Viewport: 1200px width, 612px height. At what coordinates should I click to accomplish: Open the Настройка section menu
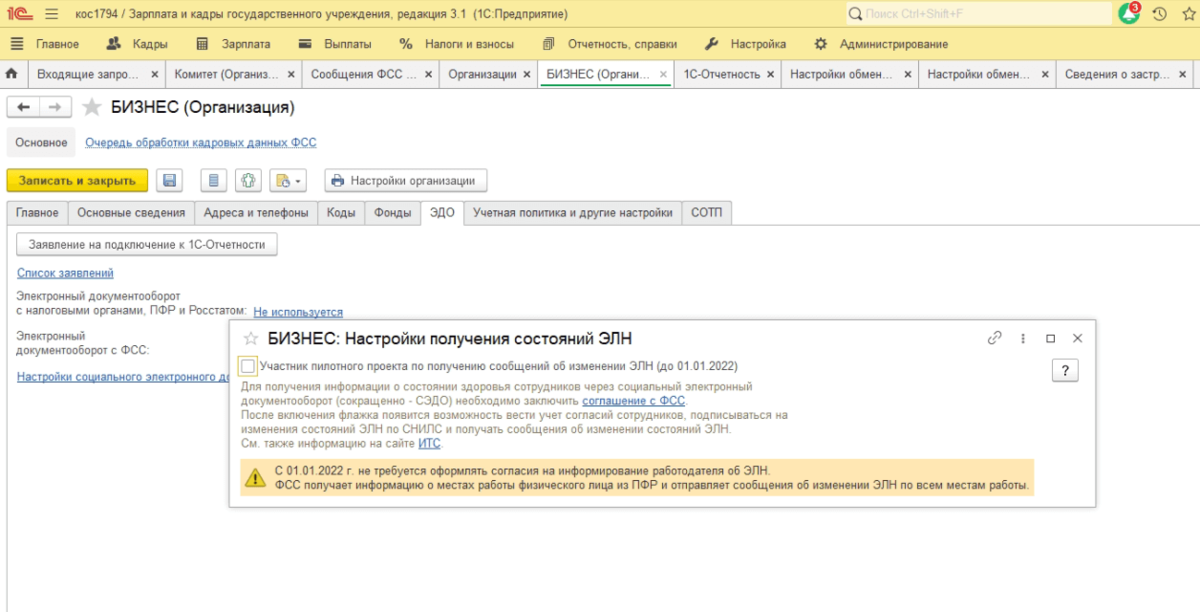pos(745,44)
